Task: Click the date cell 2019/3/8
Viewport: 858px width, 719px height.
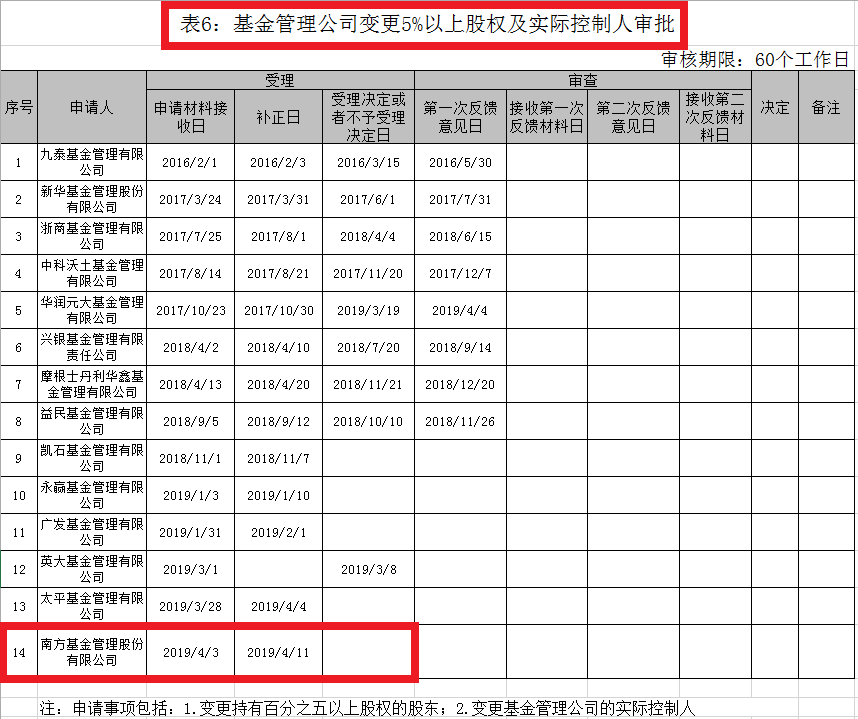Action: 368,569
